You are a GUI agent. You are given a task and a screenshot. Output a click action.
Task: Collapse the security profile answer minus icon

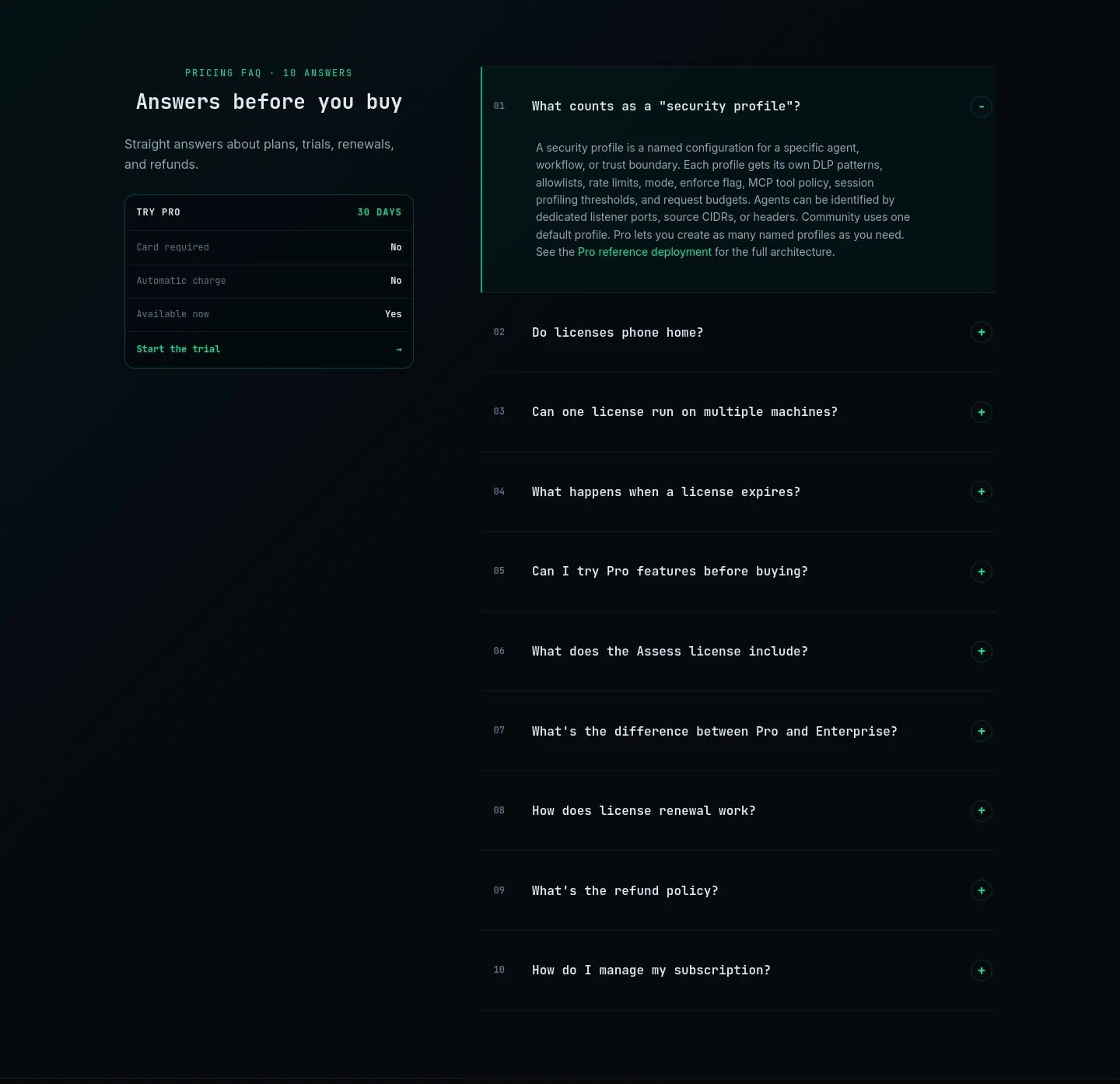pos(982,107)
